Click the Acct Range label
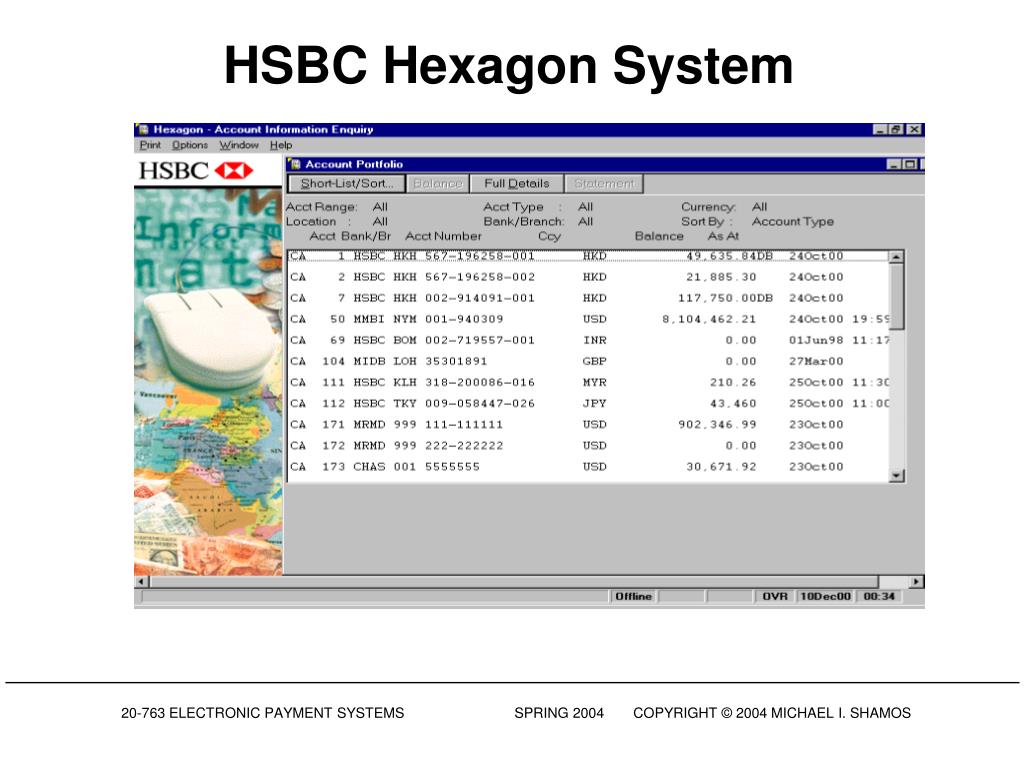Viewport: 1024px width, 768px height. pos(321,207)
